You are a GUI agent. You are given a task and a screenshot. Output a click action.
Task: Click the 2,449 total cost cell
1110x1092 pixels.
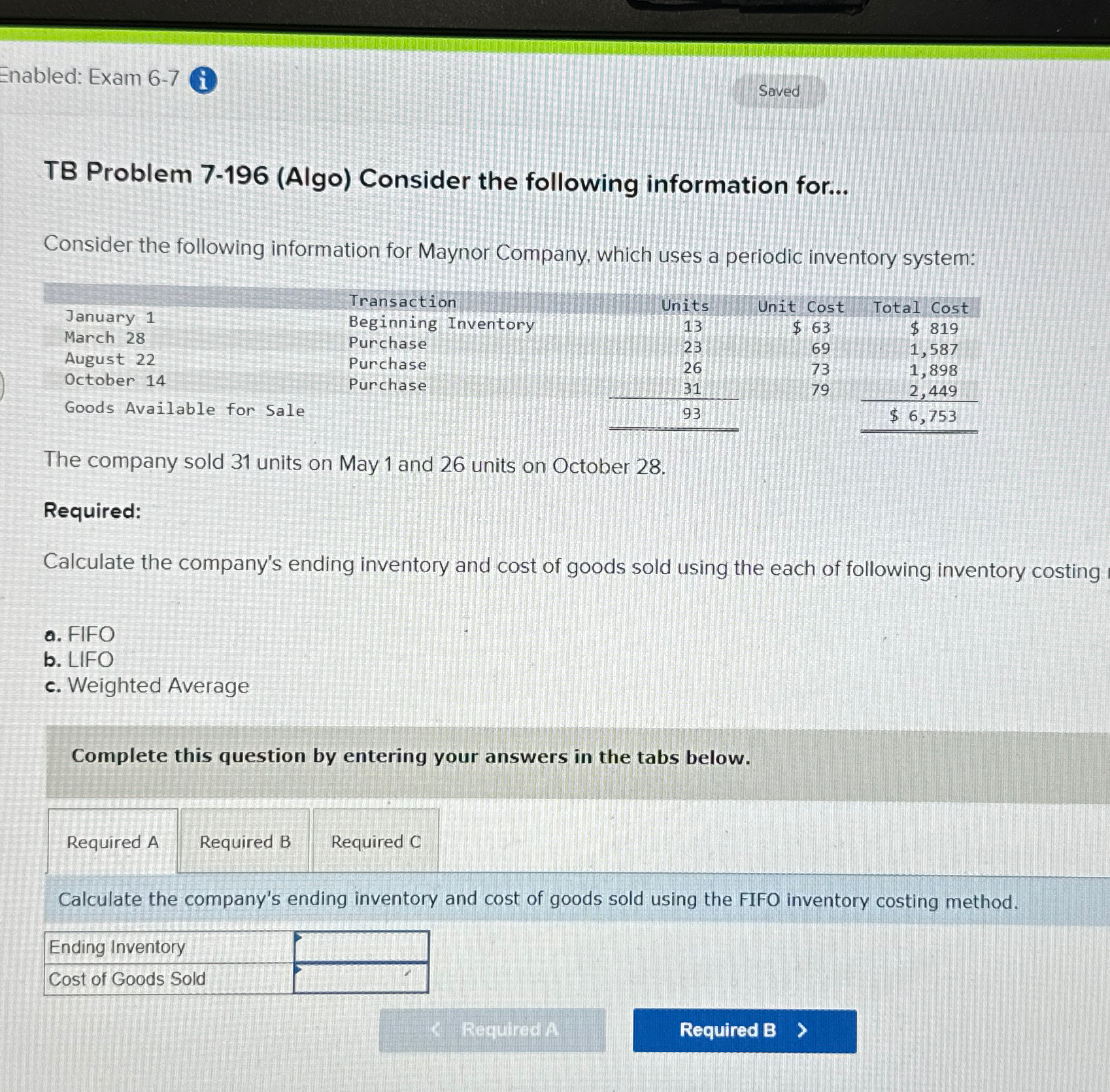pos(933,391)
